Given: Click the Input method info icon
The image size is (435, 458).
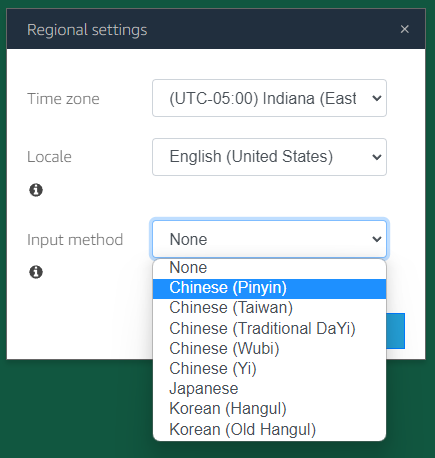Looking at the screenshot, I should pyautogui.click(x=36, y=272).
